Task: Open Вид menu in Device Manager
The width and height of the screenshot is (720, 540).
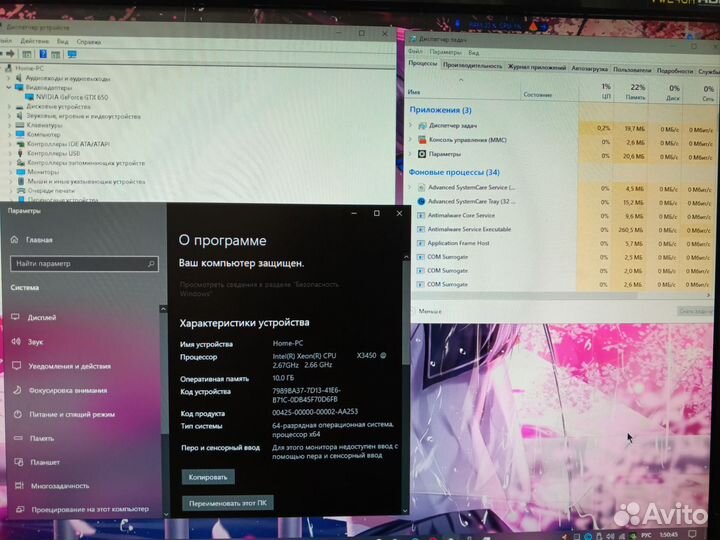Action: [62, 42]
